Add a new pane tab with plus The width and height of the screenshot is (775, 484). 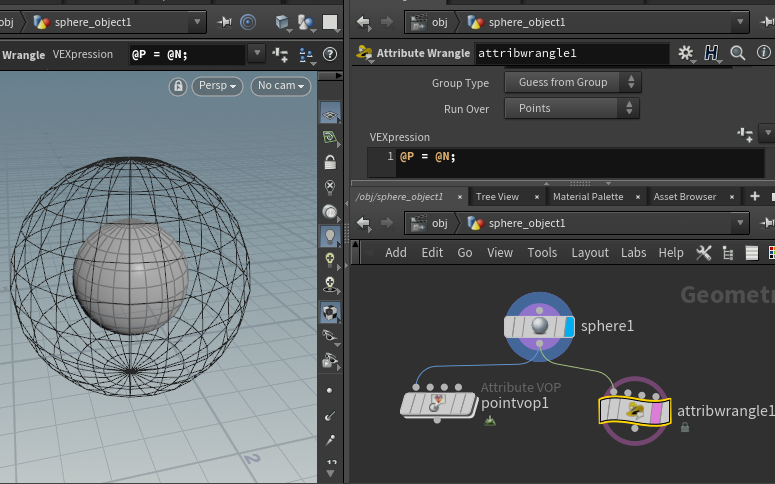point(755,196)
